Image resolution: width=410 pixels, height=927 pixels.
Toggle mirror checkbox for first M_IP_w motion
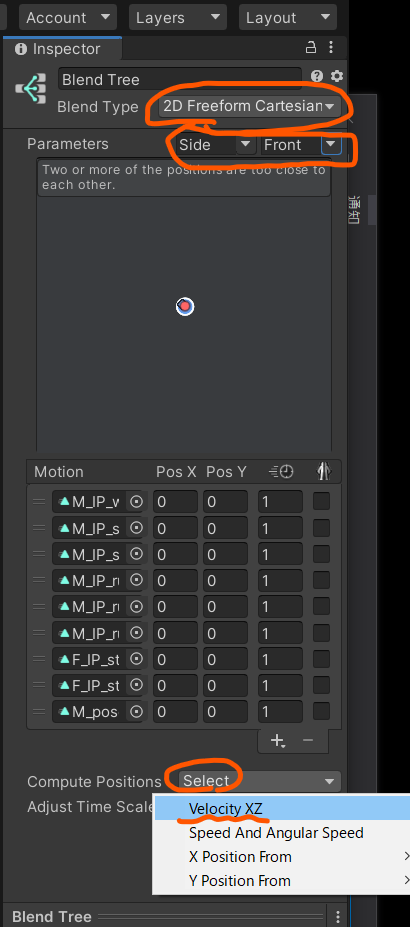pyautogui.click(x=321, y=501)
